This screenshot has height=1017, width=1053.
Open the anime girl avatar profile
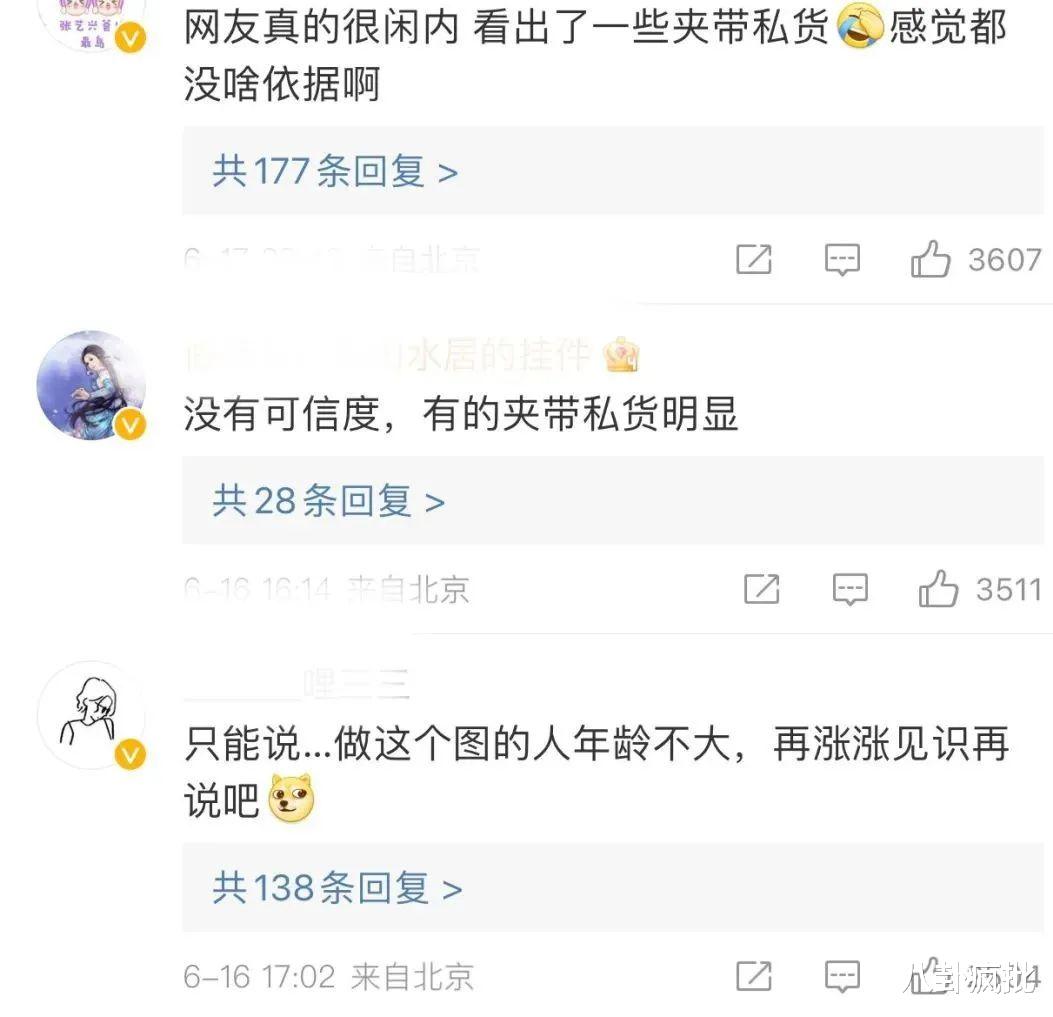(x=90, y=384)
